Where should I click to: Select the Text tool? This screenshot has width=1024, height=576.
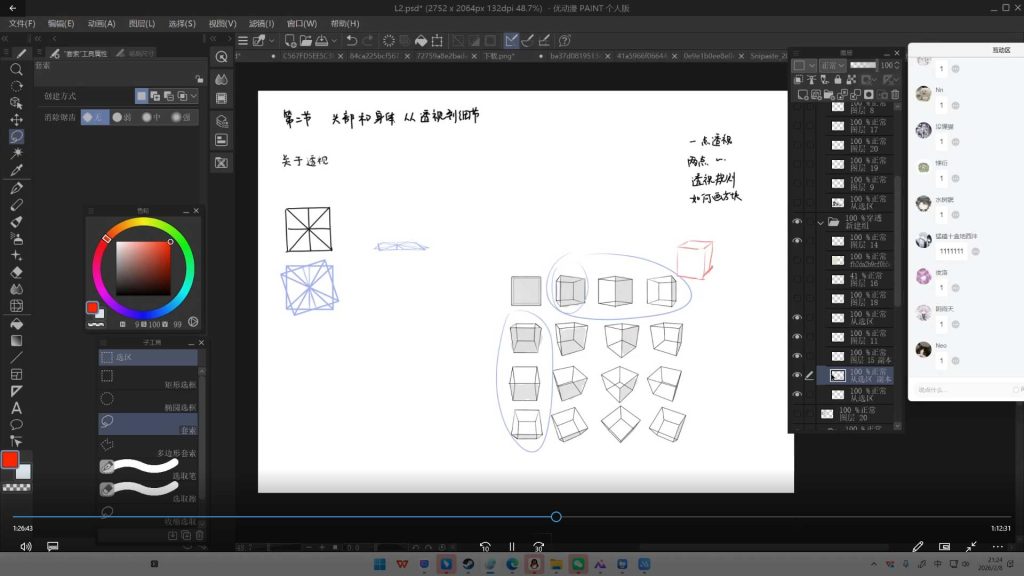[16, 408]
